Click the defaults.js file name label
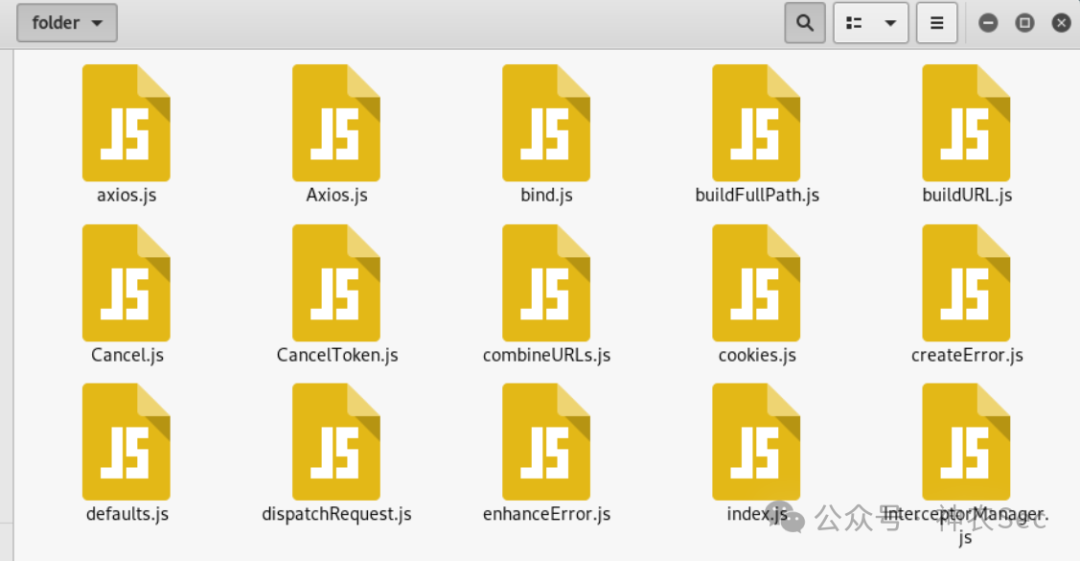The image size is (1080, 561). click(127, 514)
